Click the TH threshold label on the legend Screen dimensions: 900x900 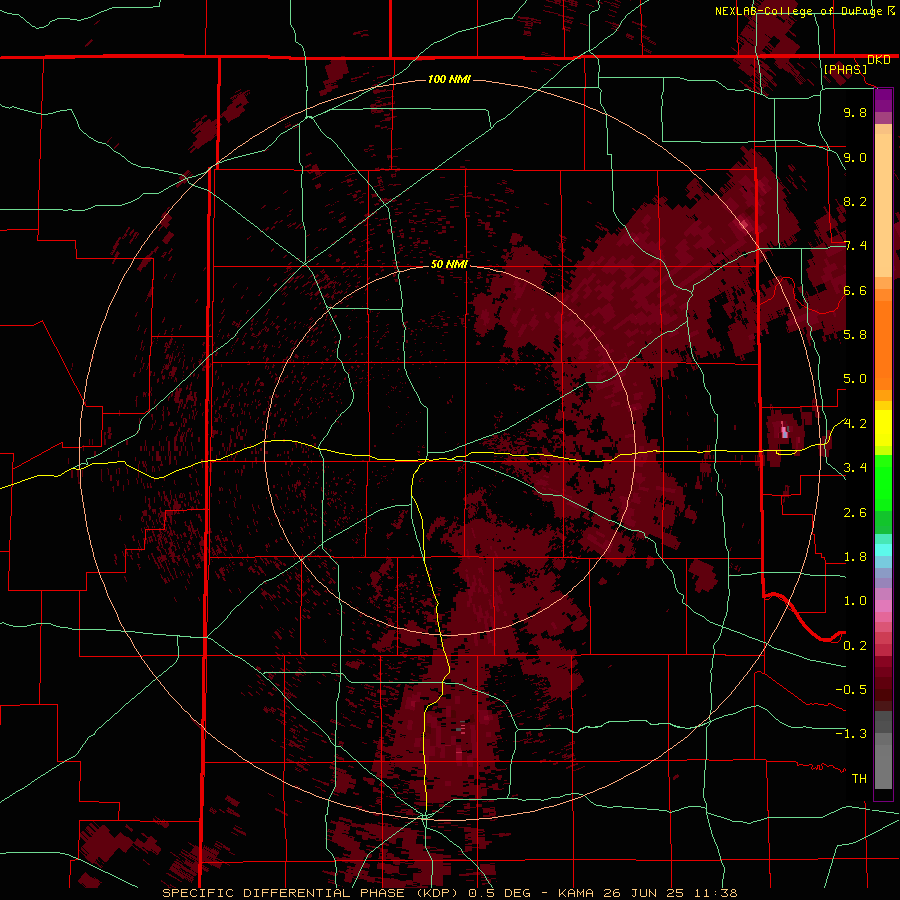[x=859, y=779]
